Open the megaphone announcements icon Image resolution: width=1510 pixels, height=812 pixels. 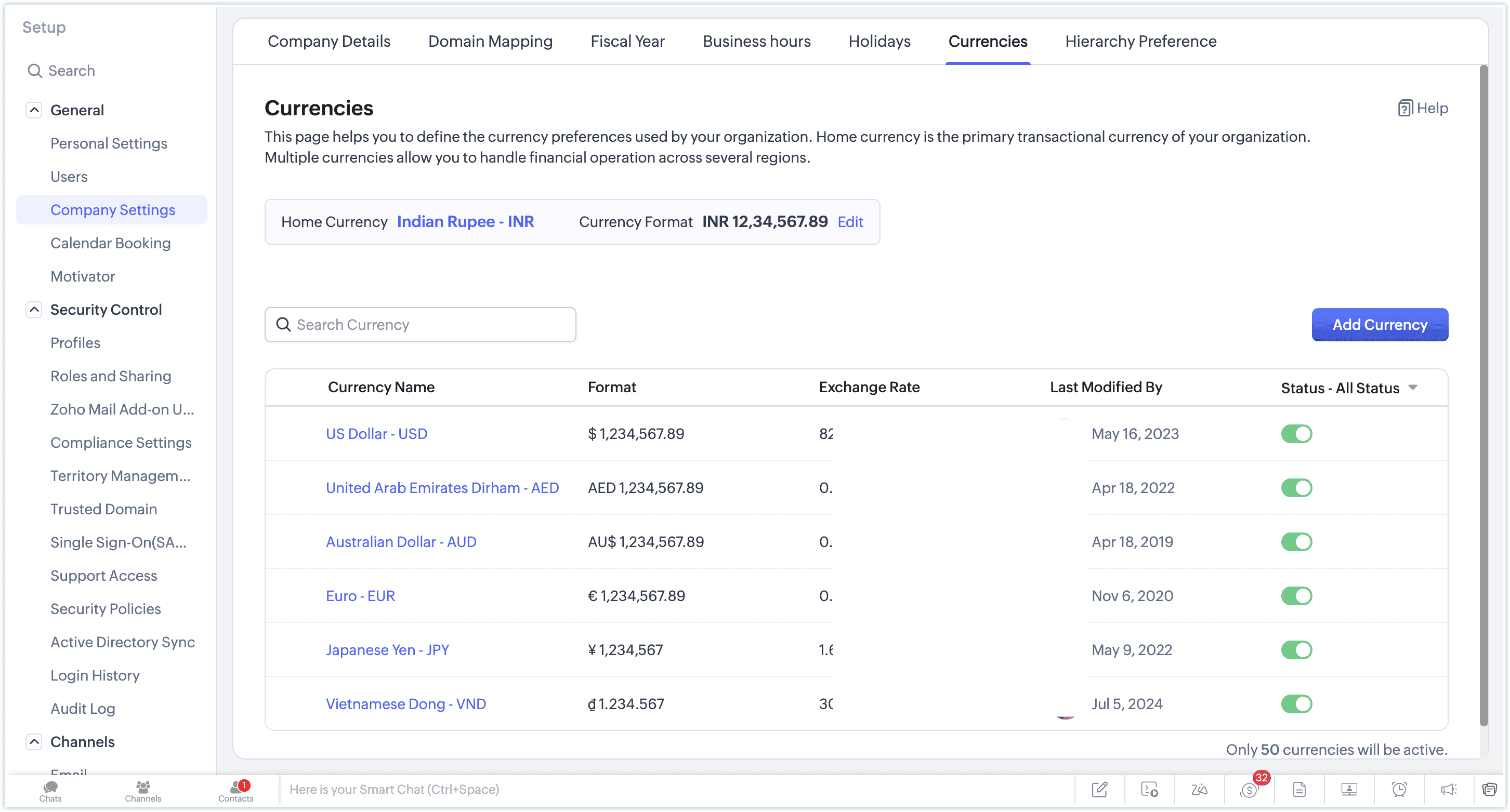1449,789
